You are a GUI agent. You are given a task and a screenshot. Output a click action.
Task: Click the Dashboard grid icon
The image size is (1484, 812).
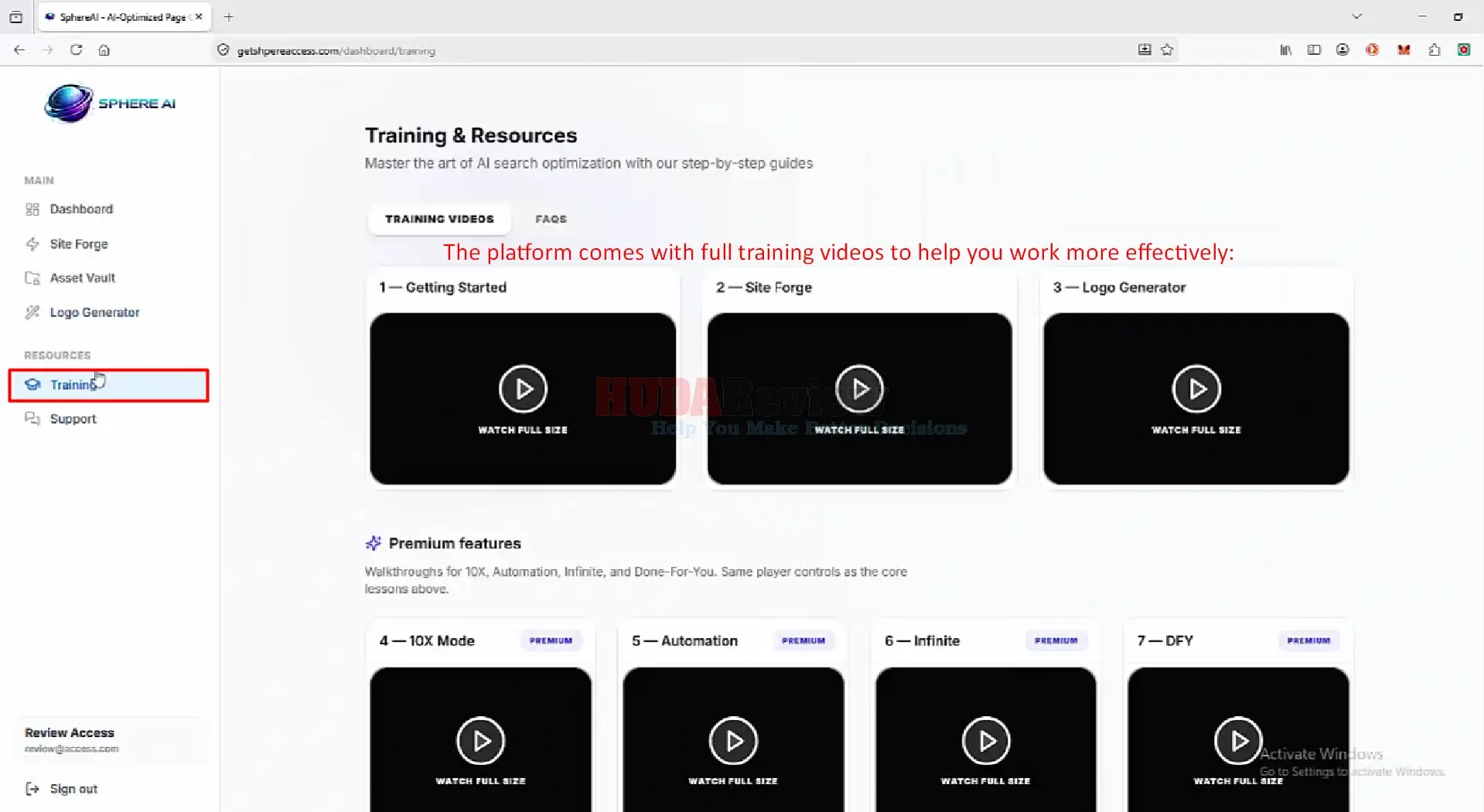pyautogui.click(x=32, y=209)
